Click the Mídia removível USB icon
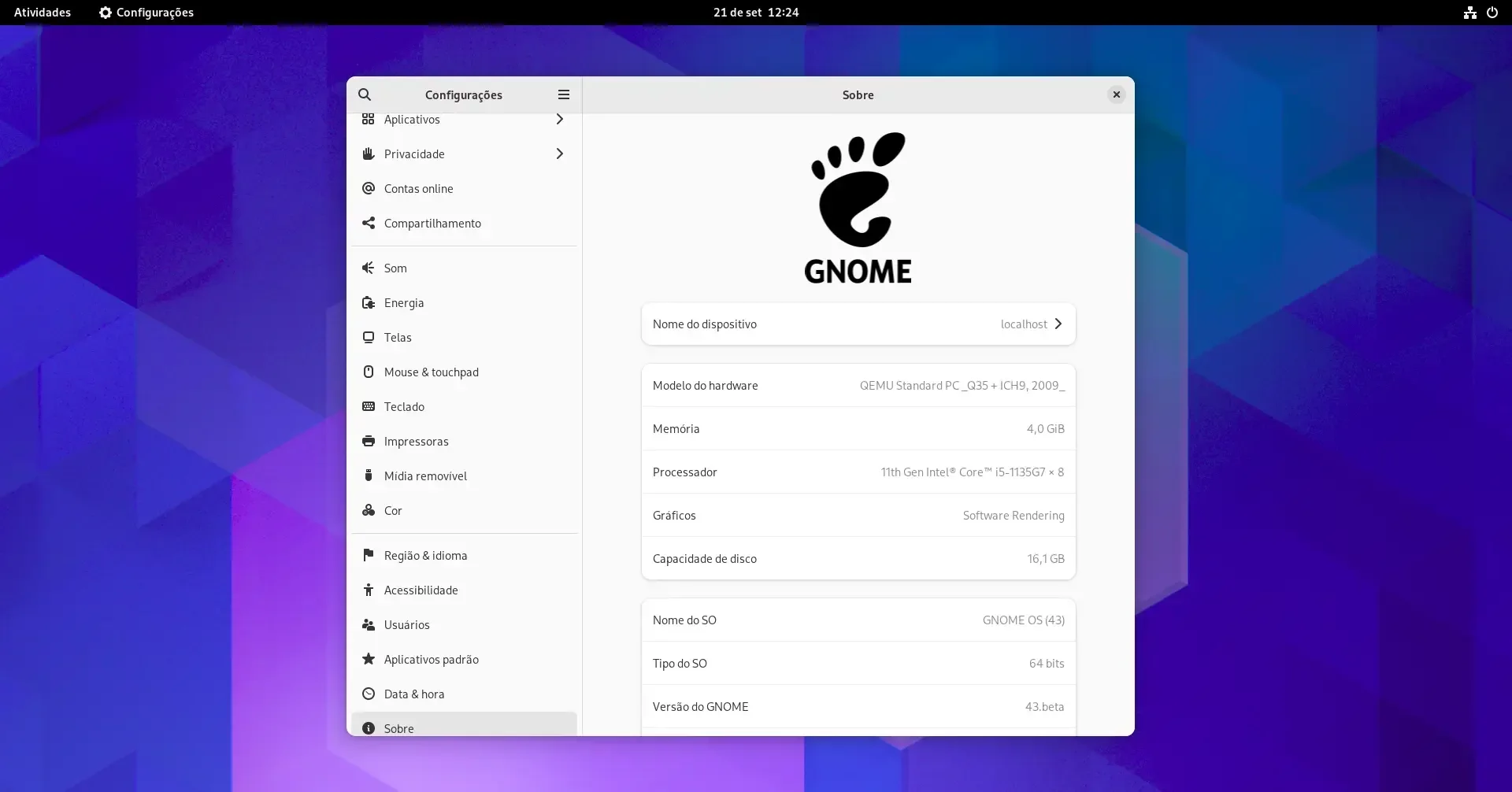1512x792 pixels. [368, 476]
